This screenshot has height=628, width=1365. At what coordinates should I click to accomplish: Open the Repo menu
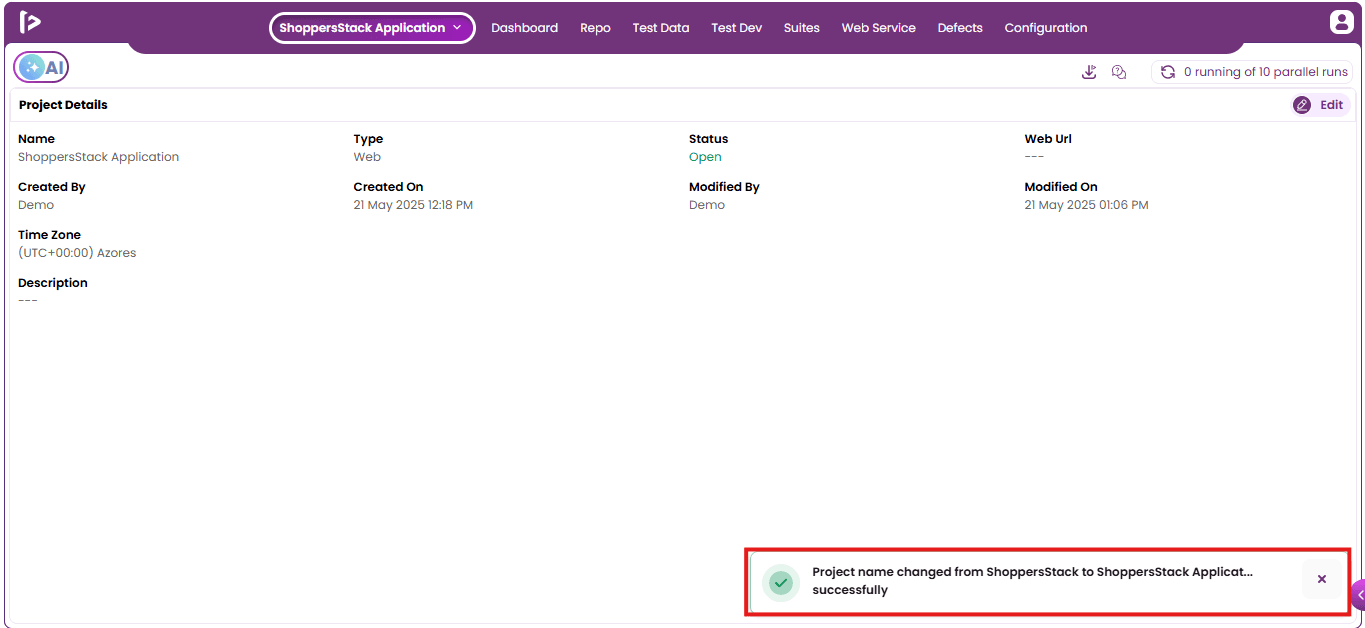point(595,28)
